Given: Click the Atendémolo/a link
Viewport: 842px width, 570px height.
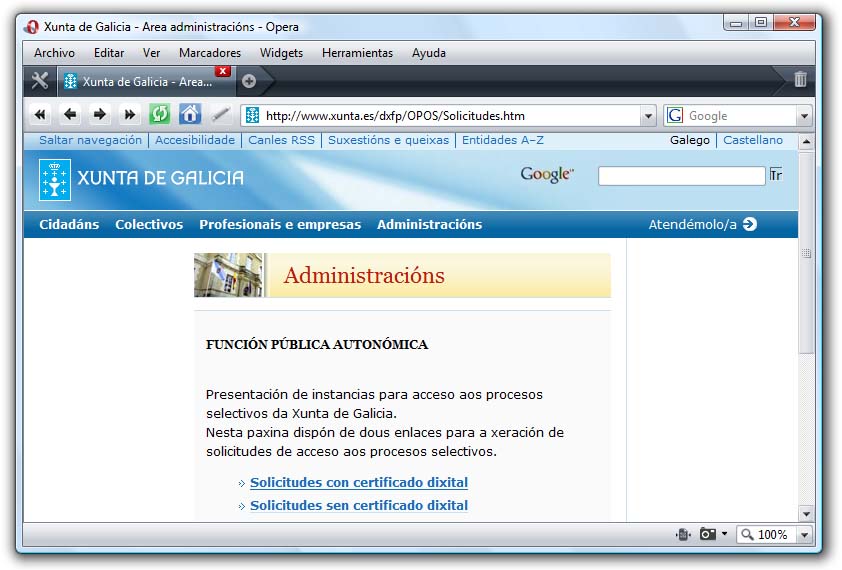Looking at the screenshot, I should (693, 224).
